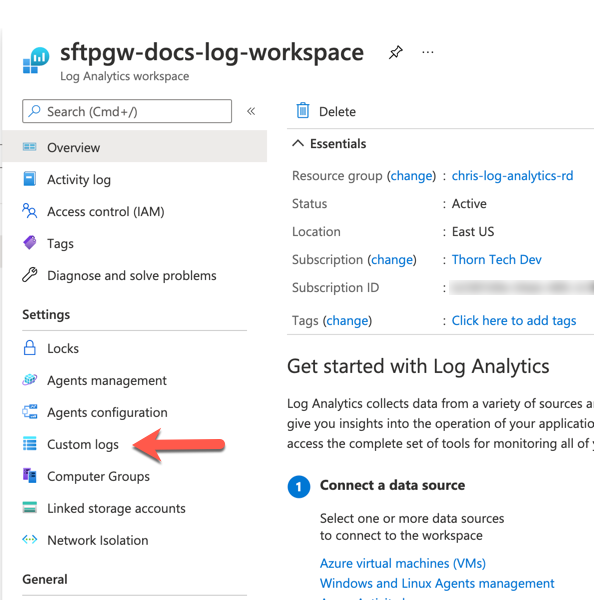The height and width of the screenshot is (600, 594).
Task: Change the Resource group
Action: [411, 176]
